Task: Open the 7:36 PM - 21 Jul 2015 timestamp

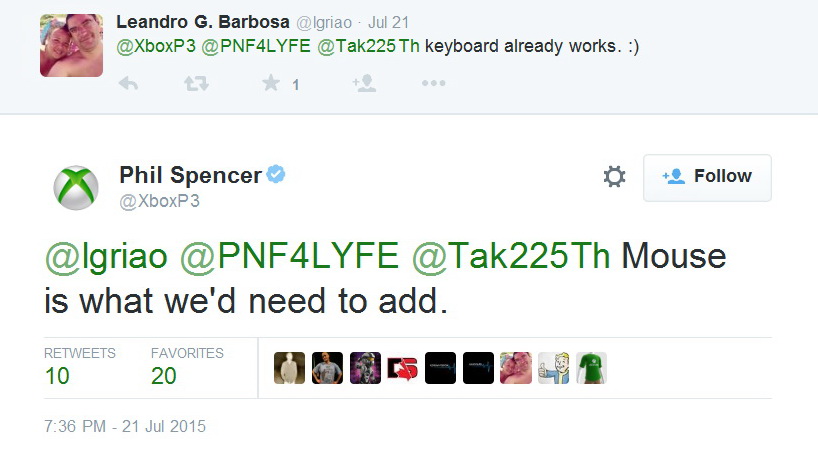Action: click(125, 427)
